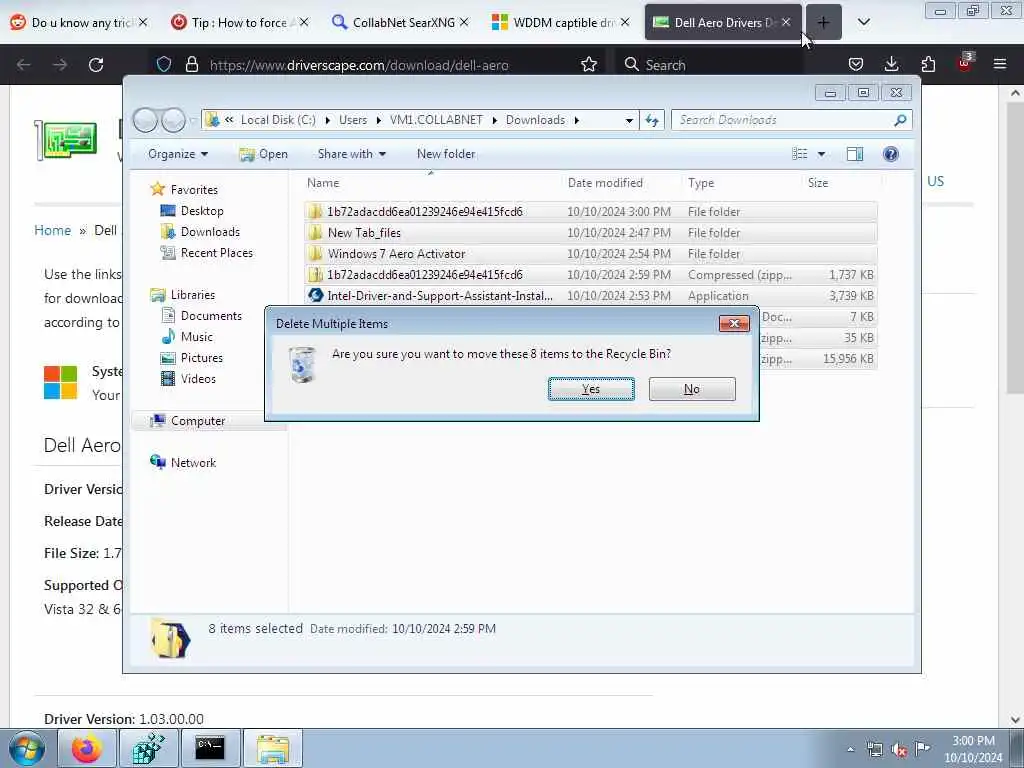Expand address bar previous locations dropdown
This screenshot has height=768, width=1024.
click(629, 120)
